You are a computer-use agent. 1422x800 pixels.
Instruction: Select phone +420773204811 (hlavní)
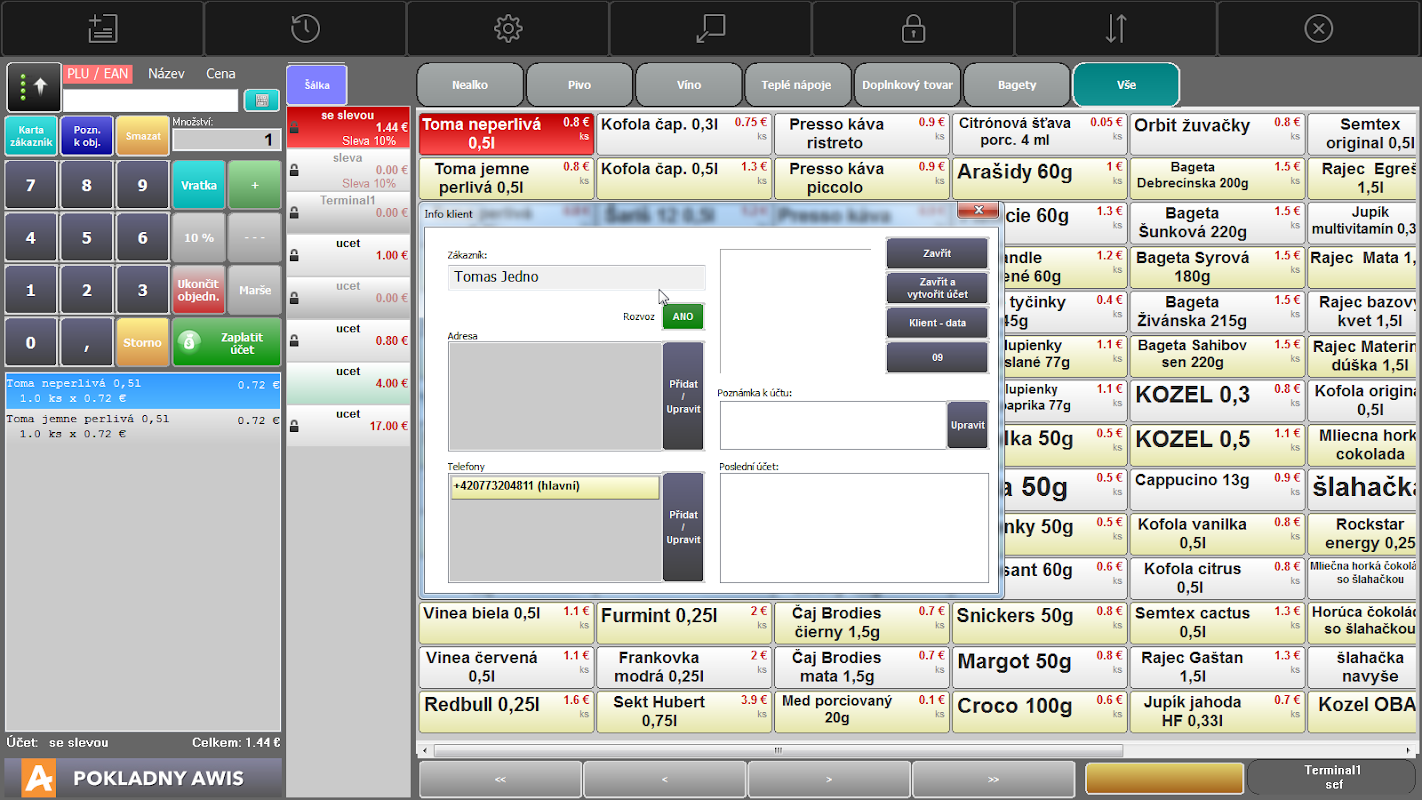[555, 487]
